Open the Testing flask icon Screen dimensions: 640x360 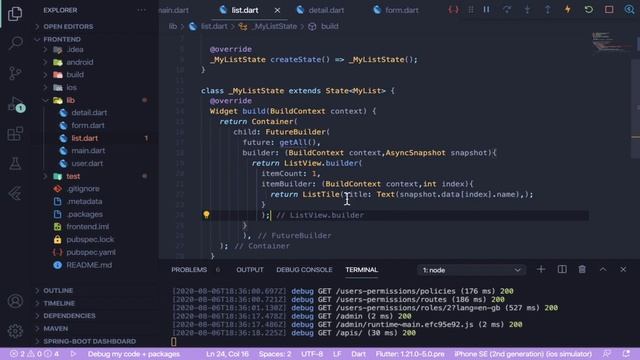click(x=15, y=163)
